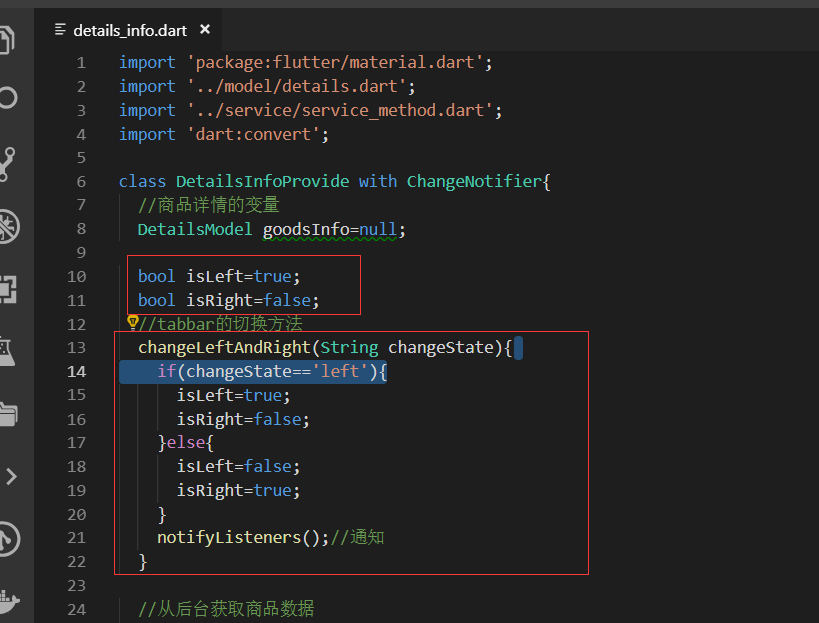Click line number 6 in the gutter

81,182
